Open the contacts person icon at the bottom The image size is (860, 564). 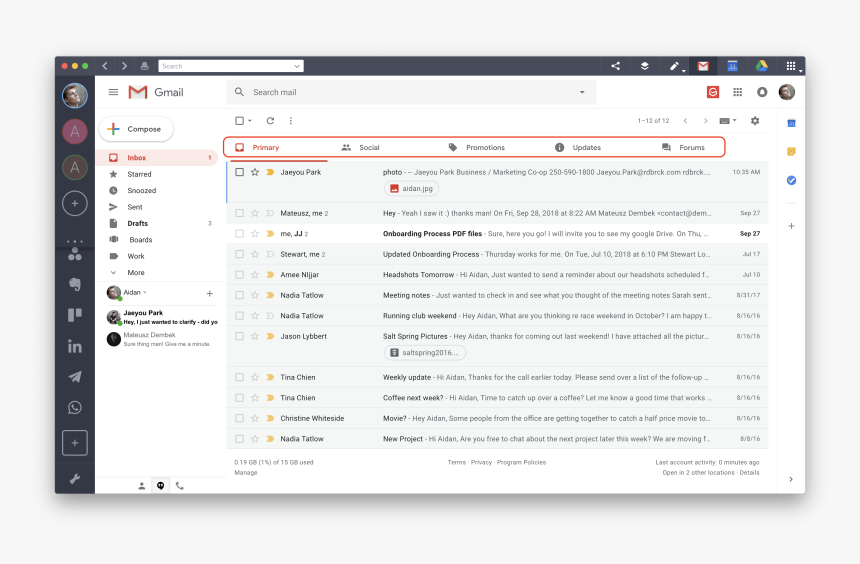click(142, 486)
